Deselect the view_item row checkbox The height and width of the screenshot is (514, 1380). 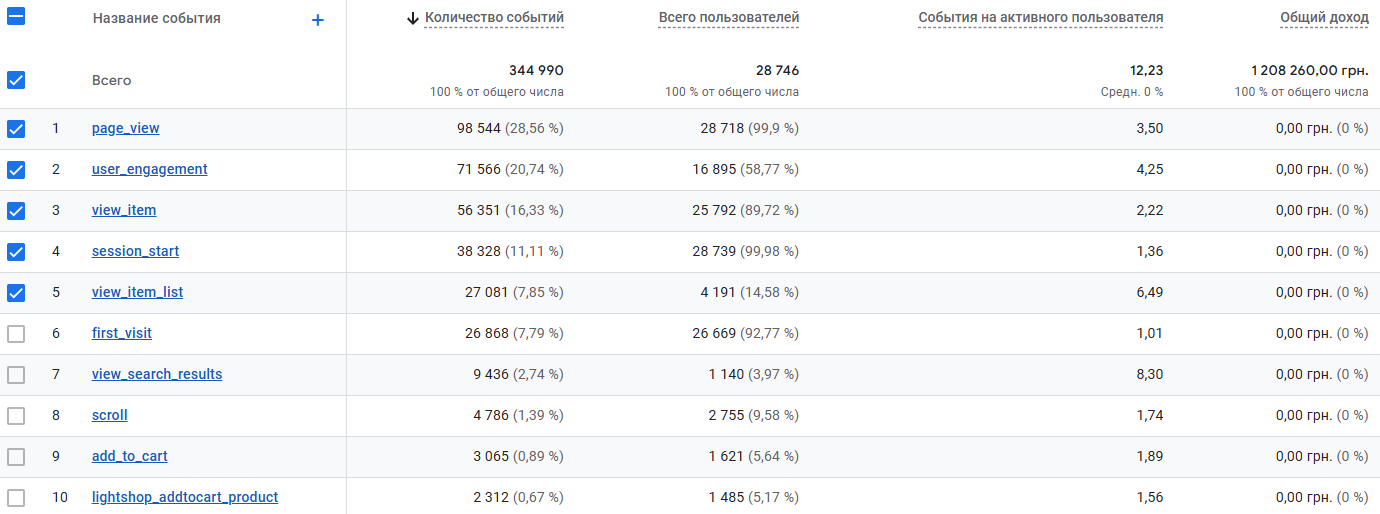pyautogui.click(x=16, y=211)
